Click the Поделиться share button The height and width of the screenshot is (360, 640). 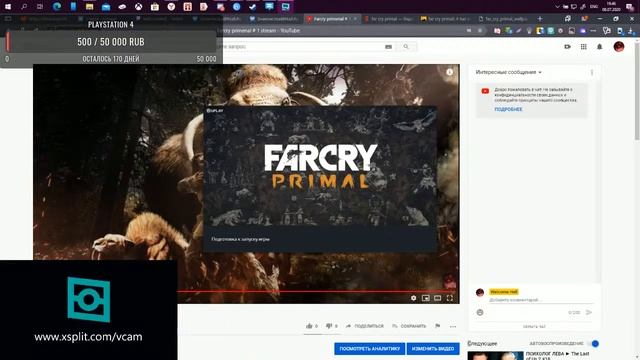click(x=364, y=326)
